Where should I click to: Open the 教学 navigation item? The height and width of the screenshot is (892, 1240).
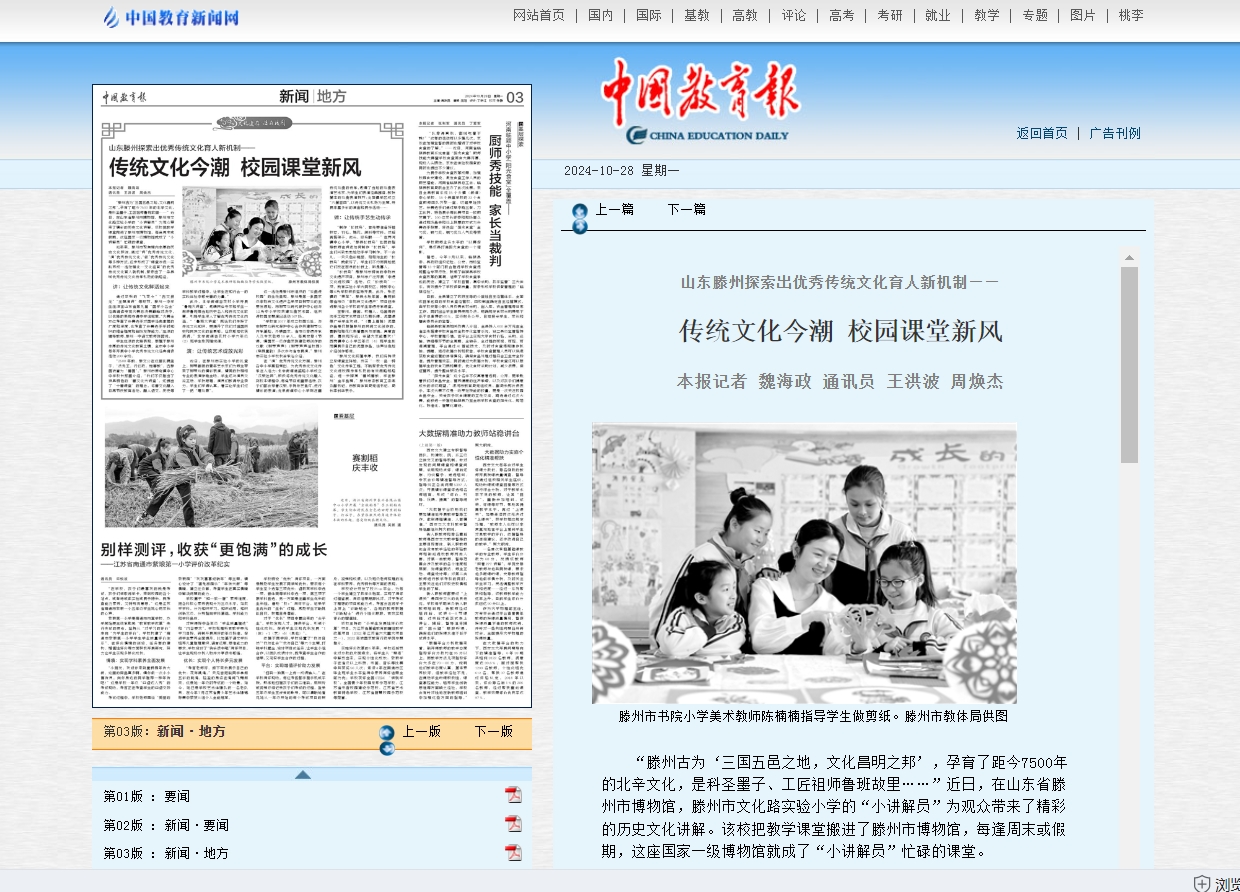(987, 15)
